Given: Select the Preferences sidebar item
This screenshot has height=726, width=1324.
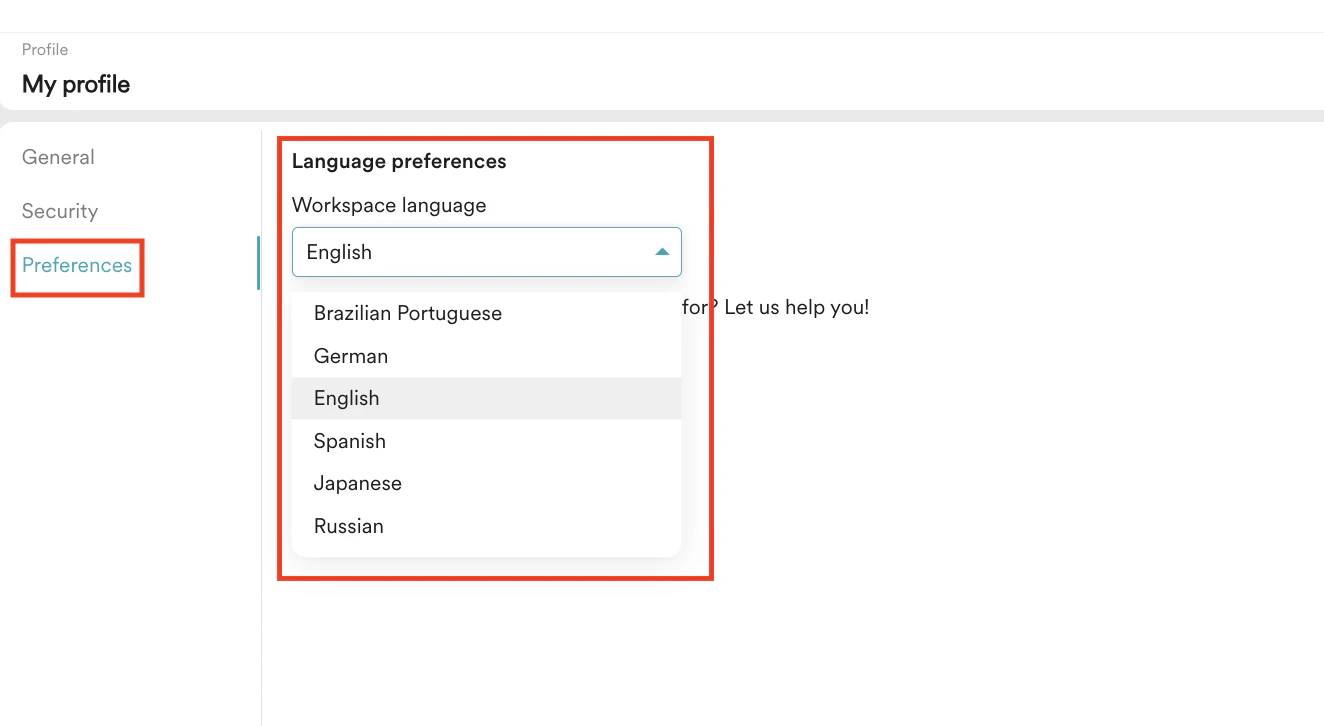Looking at the screenshot, I should pyautogui.click(x=75, y=266).
